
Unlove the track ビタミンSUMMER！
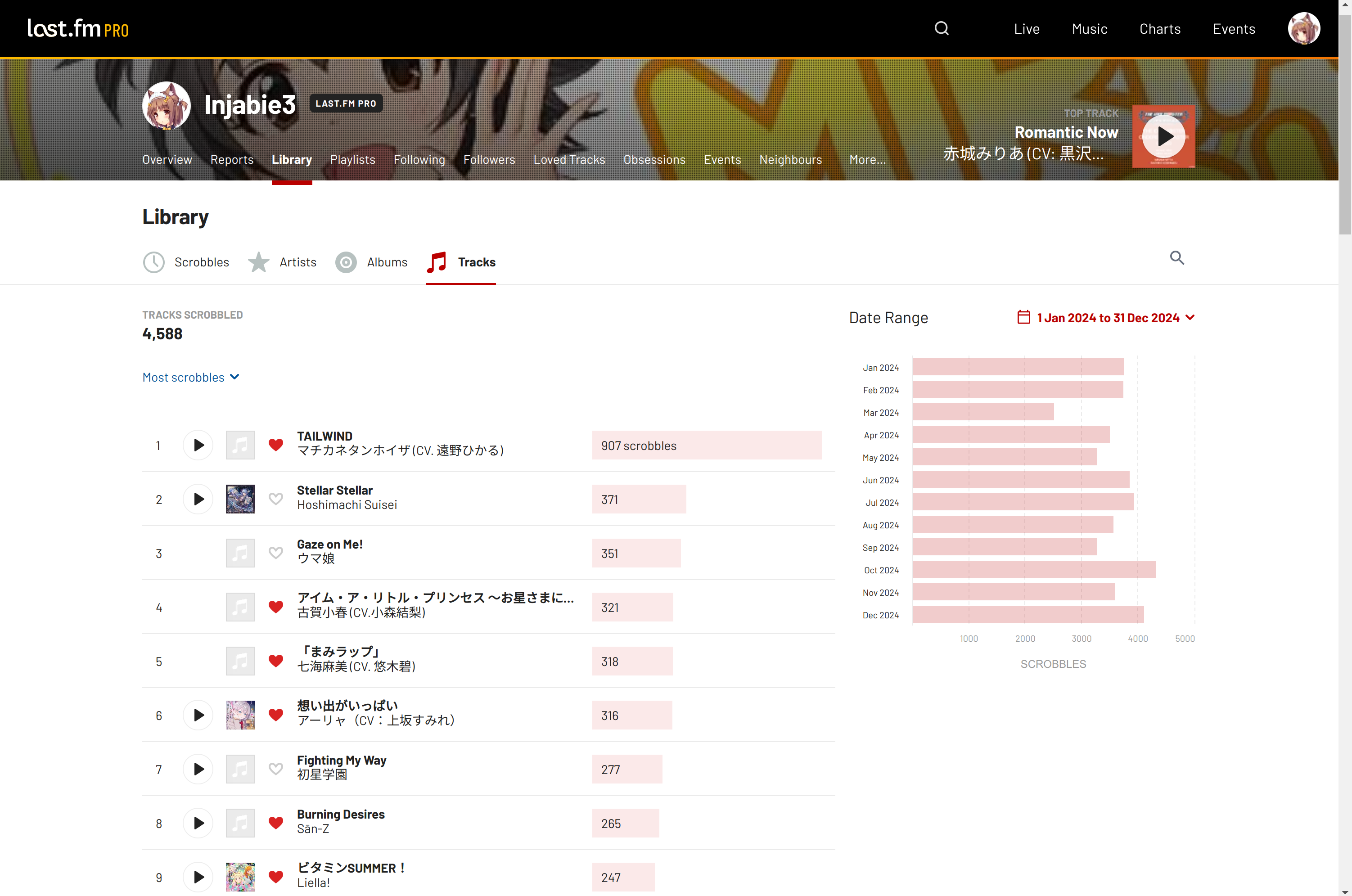click(276, 877)
